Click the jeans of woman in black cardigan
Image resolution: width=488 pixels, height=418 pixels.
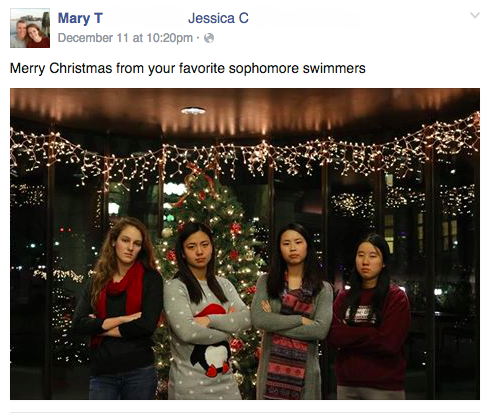[x=123, y=383]
